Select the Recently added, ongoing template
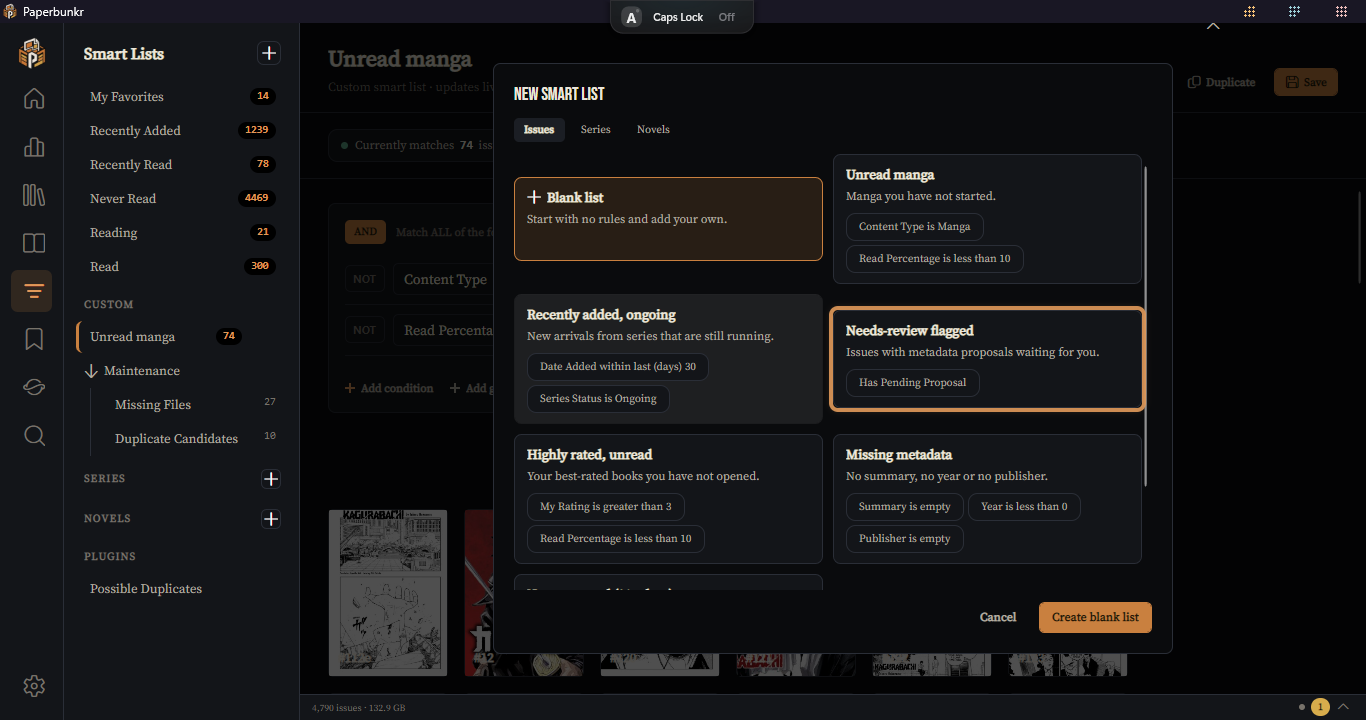 click(668, 359)
